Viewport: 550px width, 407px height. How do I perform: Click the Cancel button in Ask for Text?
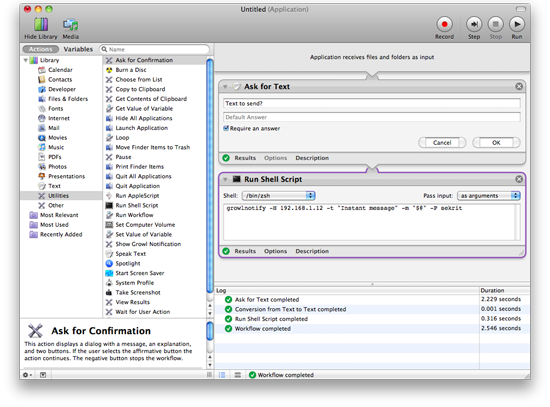442,142
